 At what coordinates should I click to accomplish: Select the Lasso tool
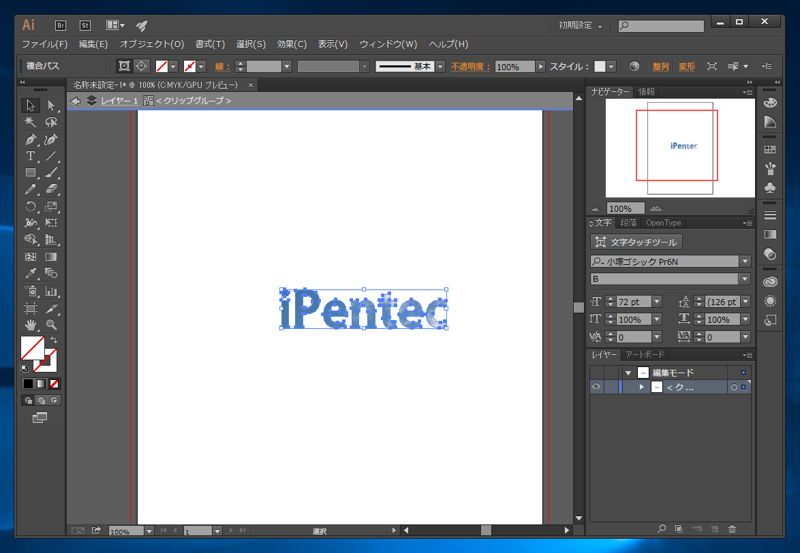[51, 122]
